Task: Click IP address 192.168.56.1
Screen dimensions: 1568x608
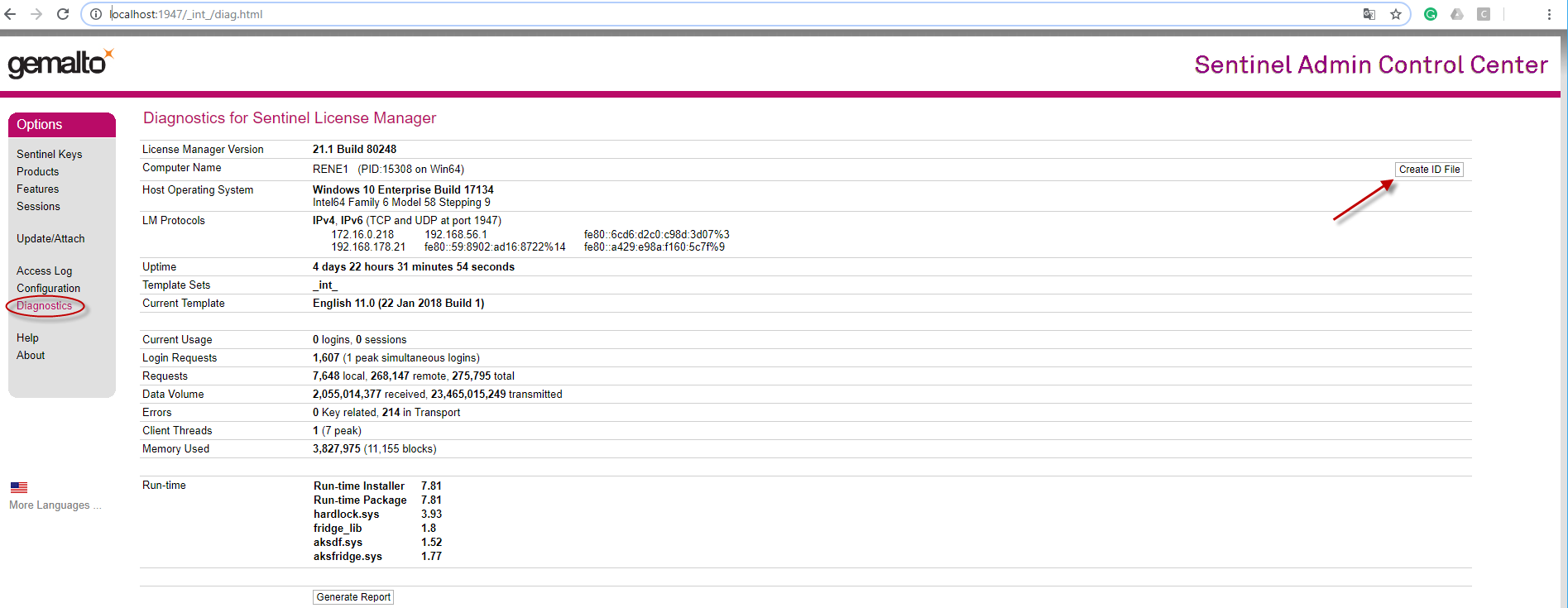Action: point(456,234)
